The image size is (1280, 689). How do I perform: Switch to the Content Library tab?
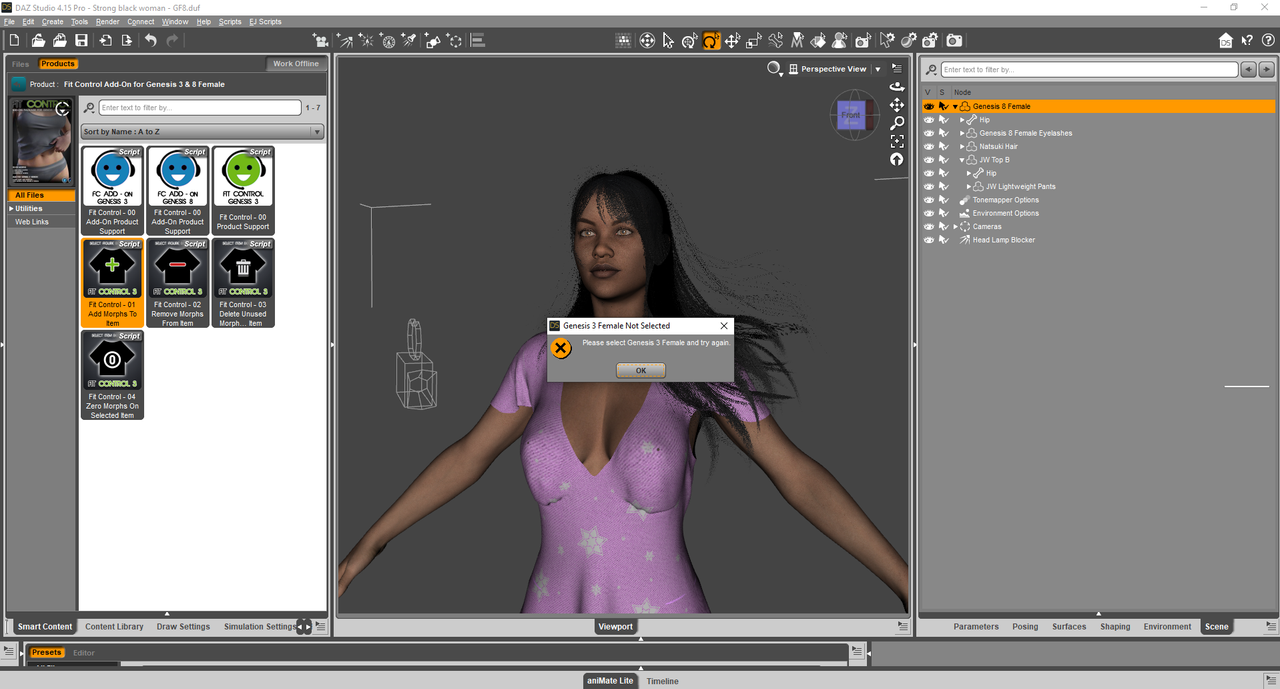tap(114, 627)
